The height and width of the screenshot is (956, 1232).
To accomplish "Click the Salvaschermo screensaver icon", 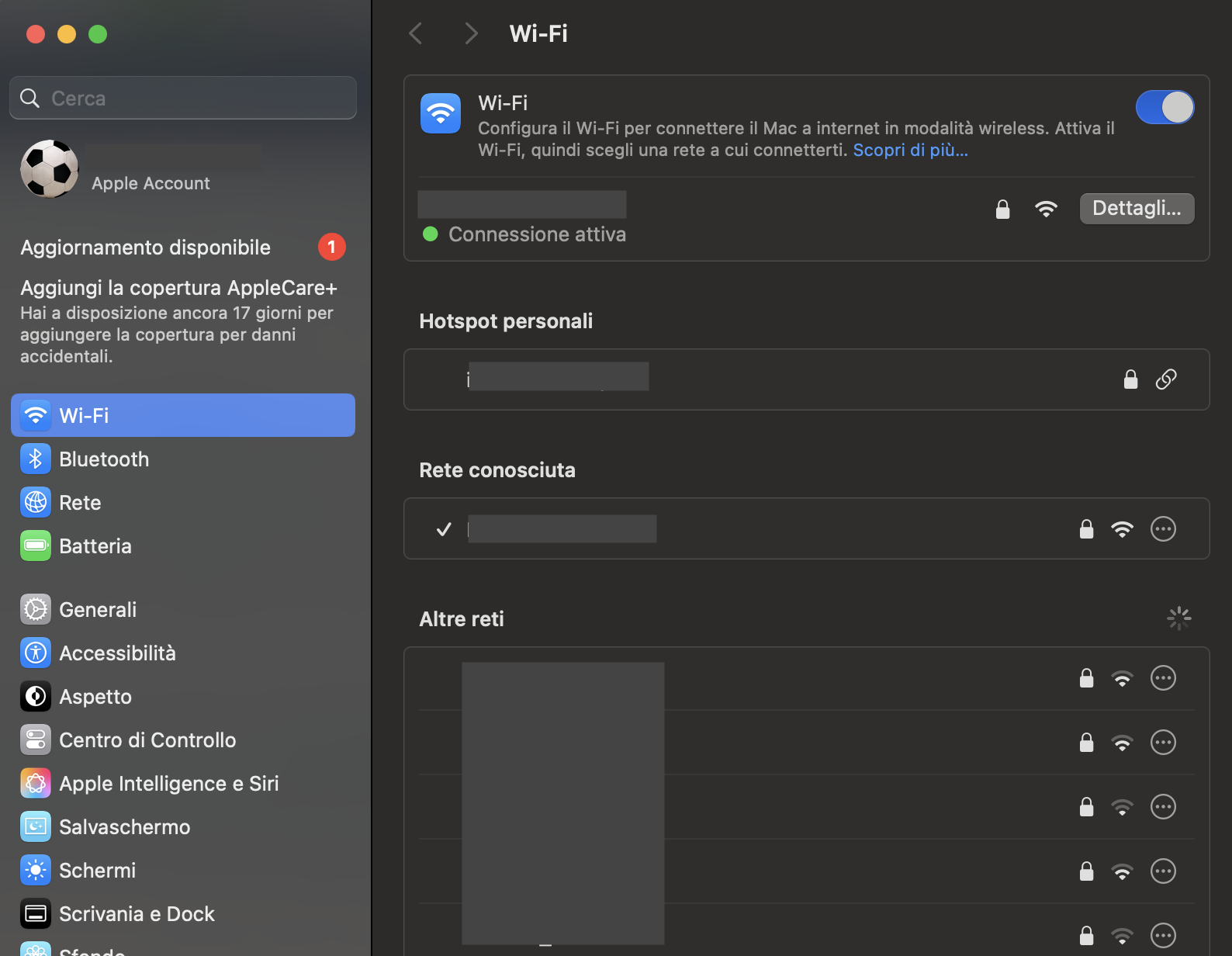I will click(x=36, y=826).
